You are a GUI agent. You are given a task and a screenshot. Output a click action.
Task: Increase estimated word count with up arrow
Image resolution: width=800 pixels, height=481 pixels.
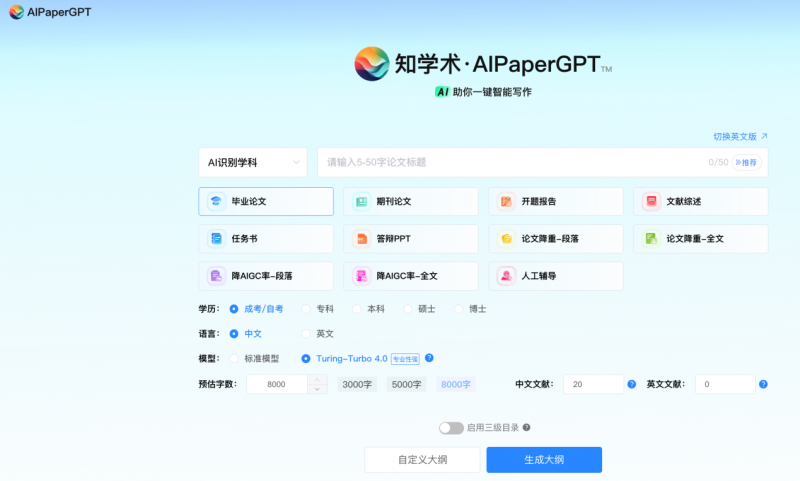pyautogui.click(x=317, y=379)
